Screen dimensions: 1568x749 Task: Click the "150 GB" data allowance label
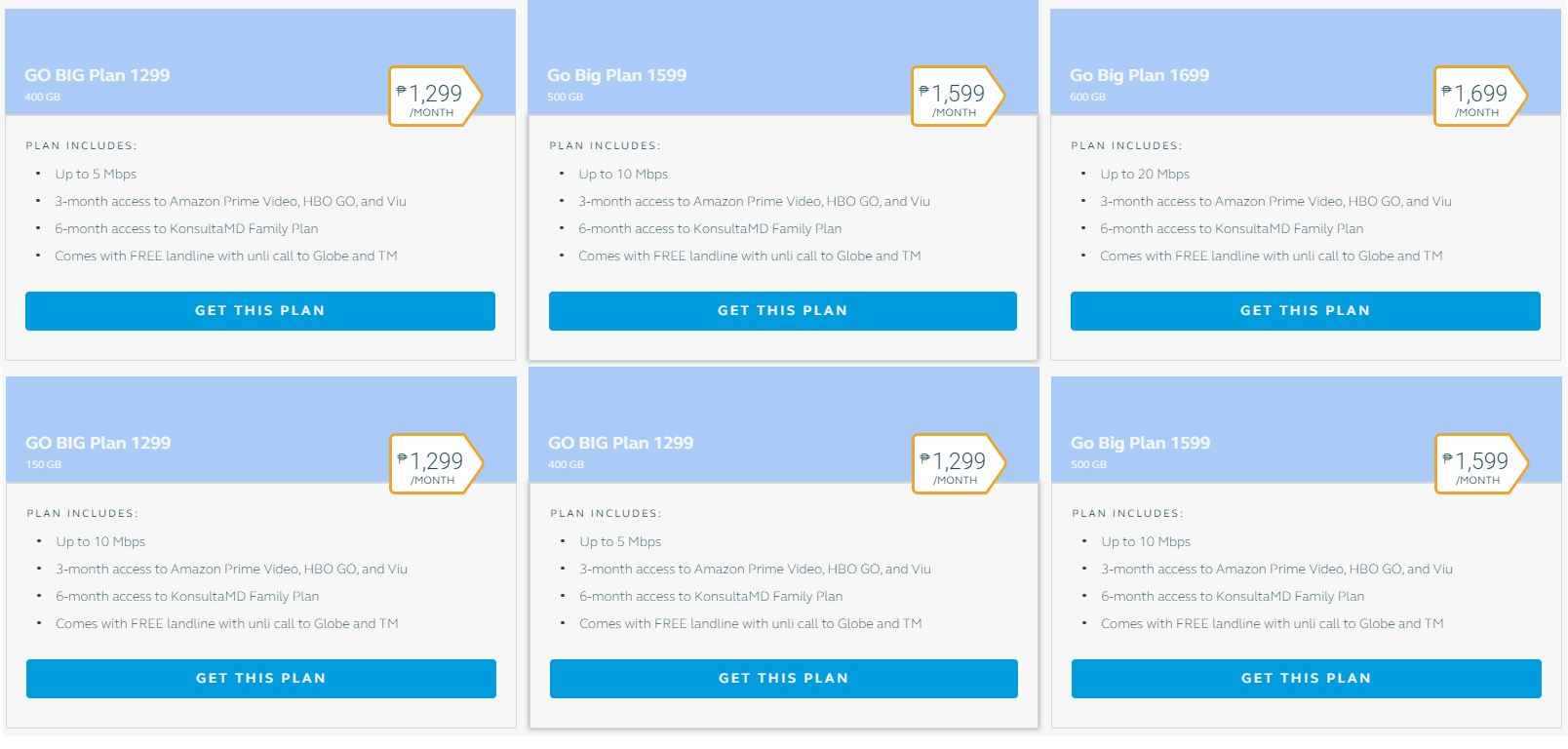click(44, 465)
